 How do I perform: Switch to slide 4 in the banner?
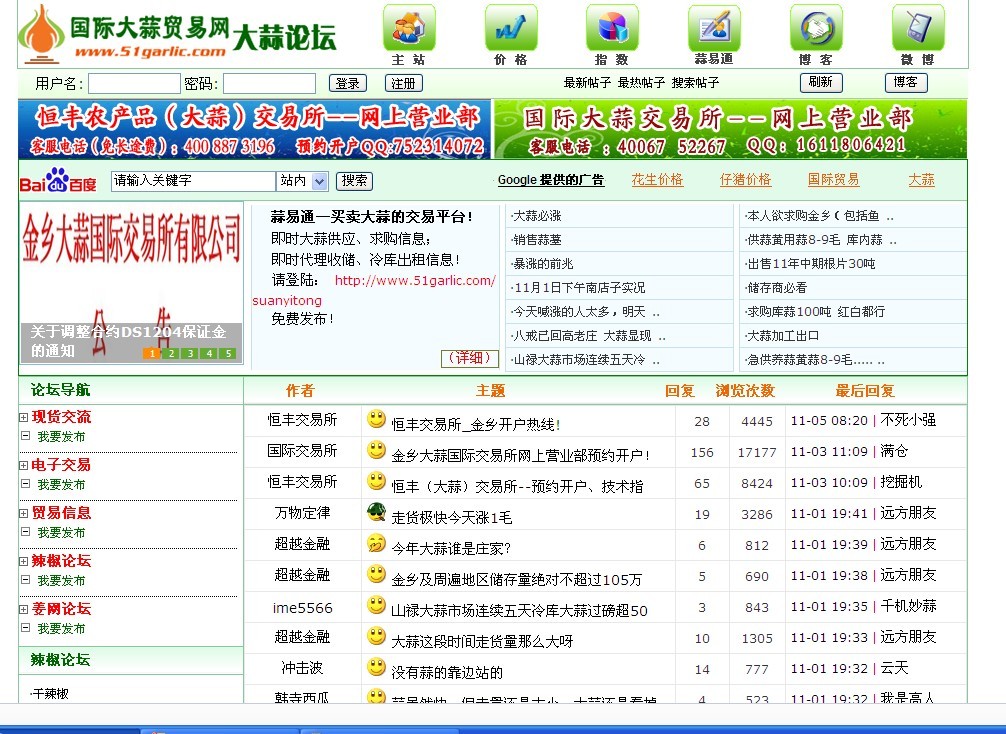(x=209, y=353)
